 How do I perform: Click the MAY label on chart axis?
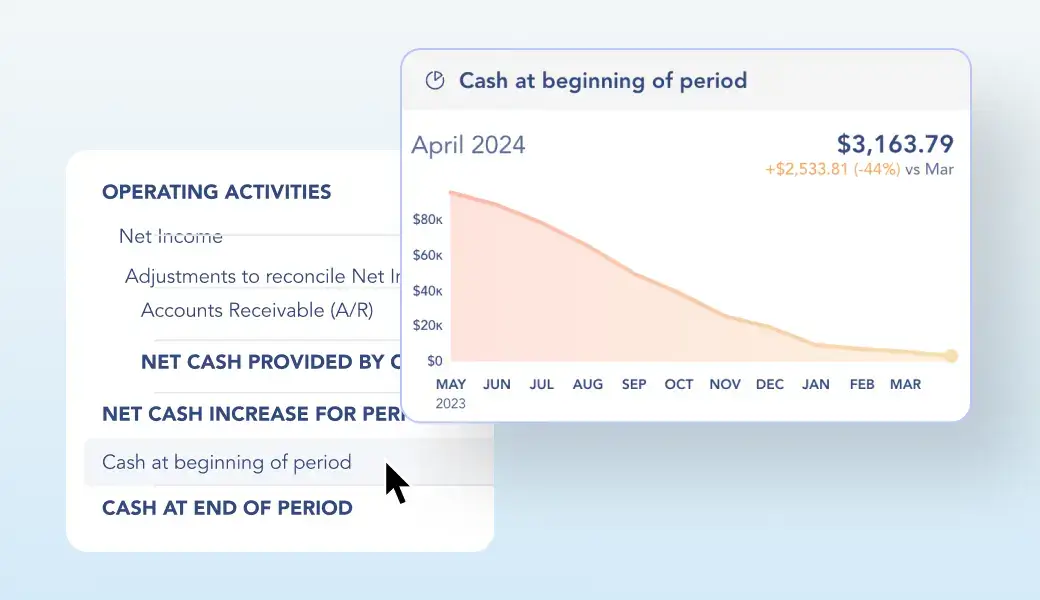pos(451,384)
